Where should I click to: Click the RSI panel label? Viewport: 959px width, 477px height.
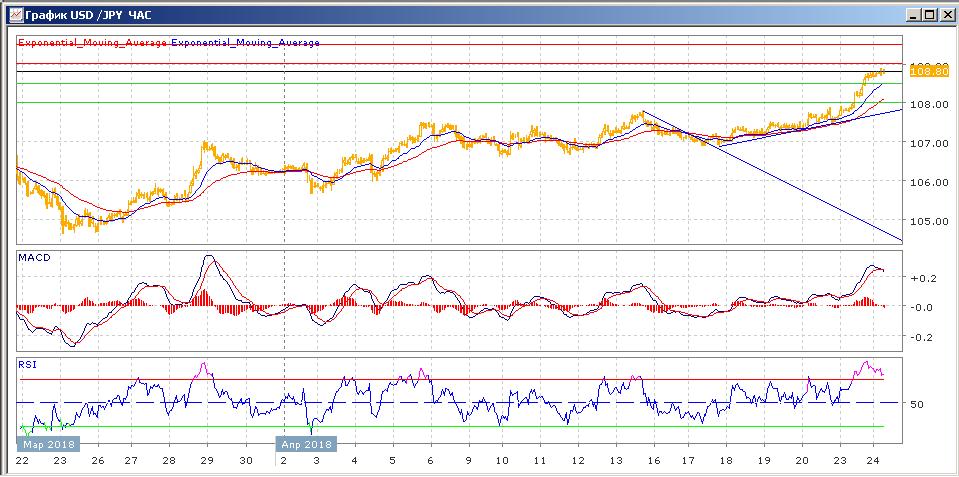[x=27, y=365]
